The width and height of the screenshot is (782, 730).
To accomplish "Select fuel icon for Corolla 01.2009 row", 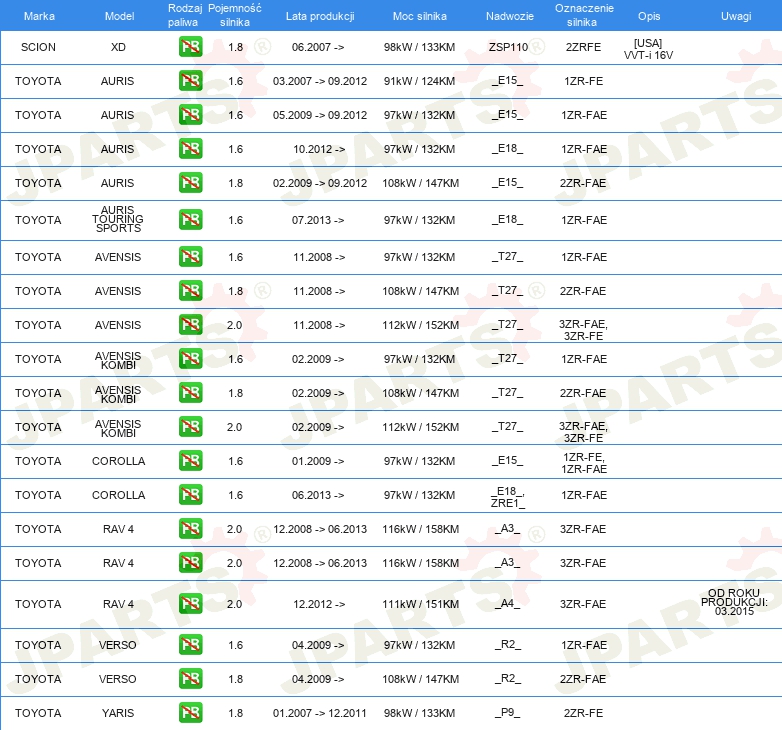I will (190, 461).
